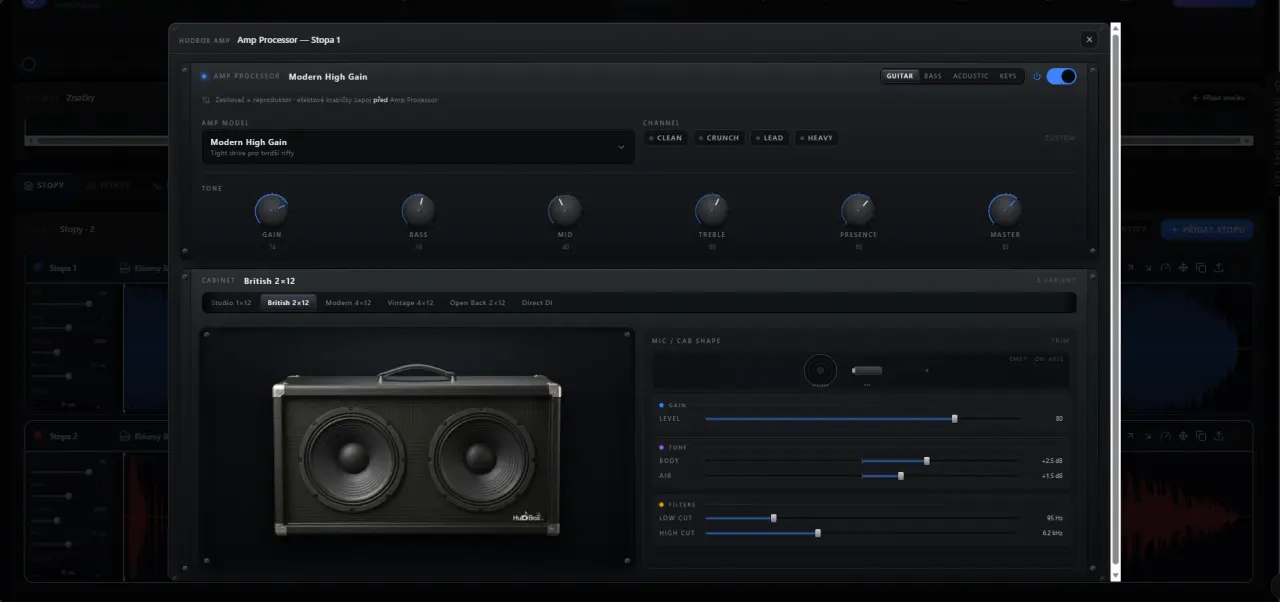Click Stopa 1 export icon in background
1280x602 pixels.
(x=1218, y=268)
